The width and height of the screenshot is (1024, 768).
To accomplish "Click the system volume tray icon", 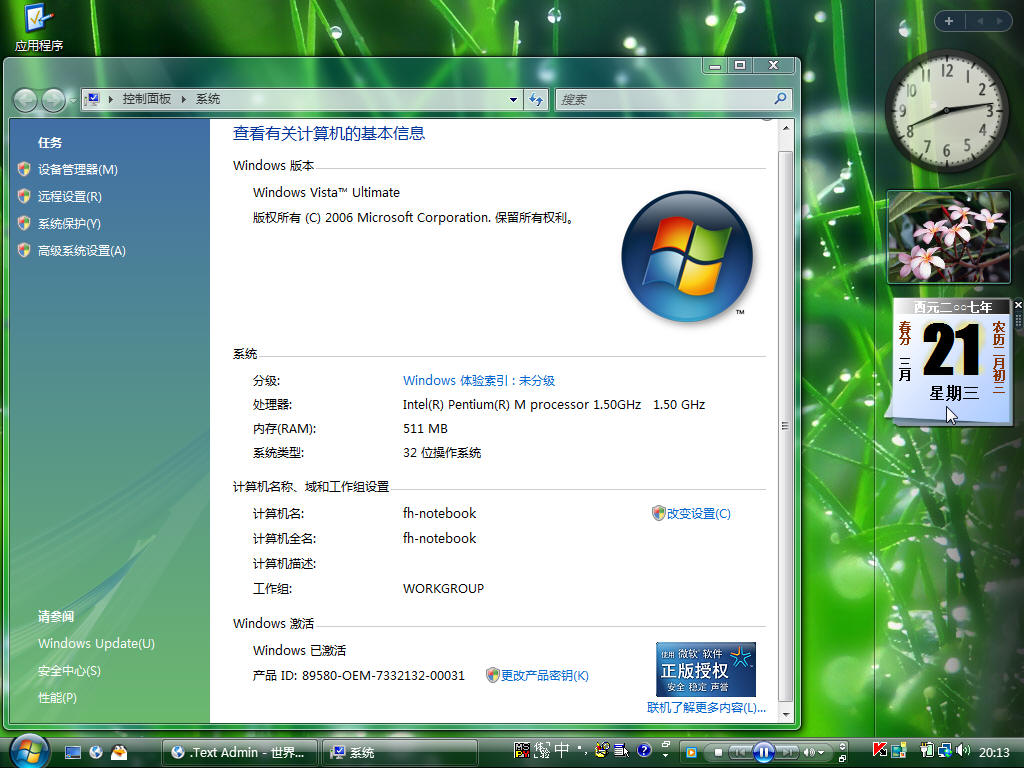I will (963, 750).
